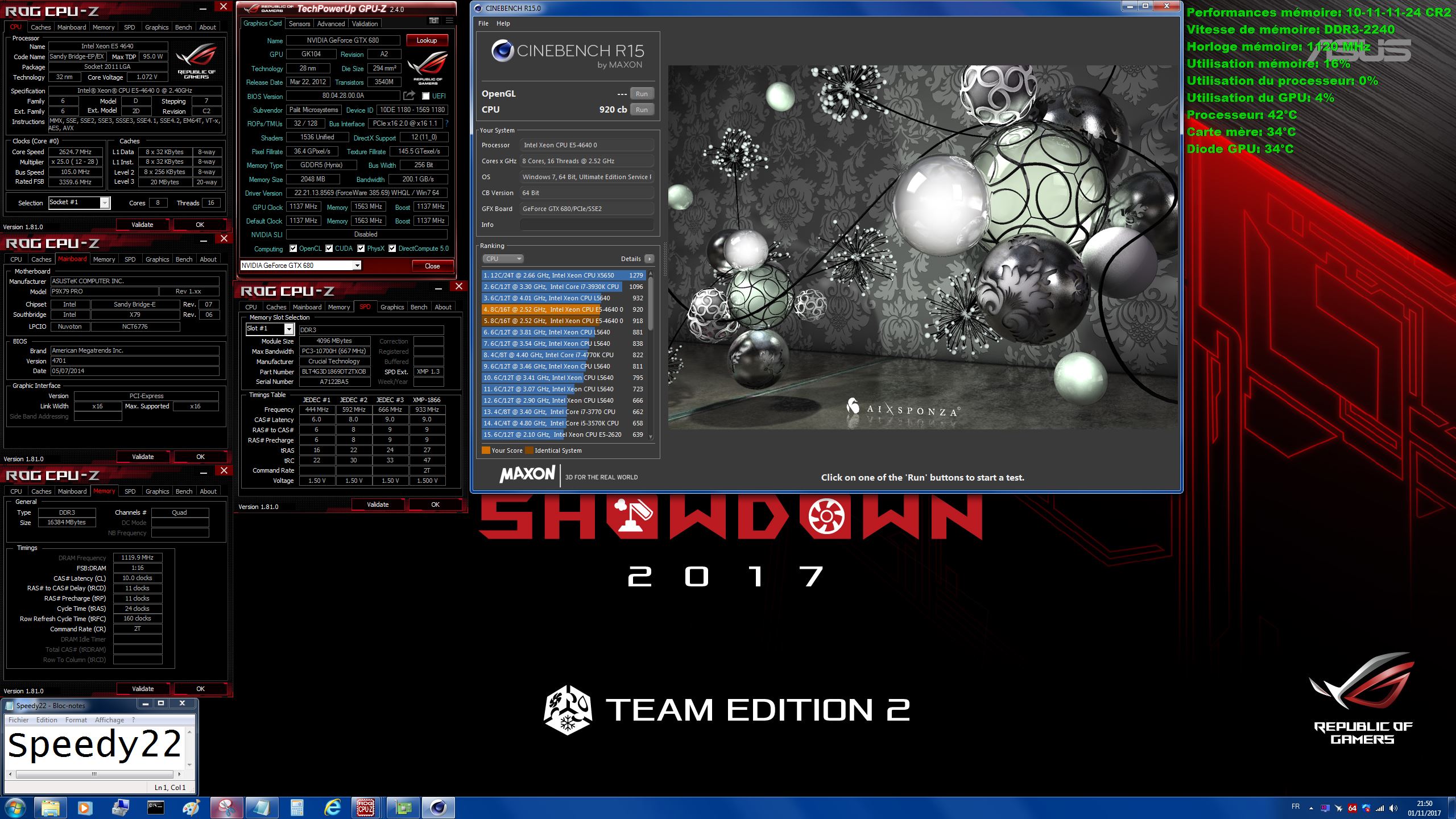Switch to the Sensors tab in GPU-Z

point(299,24)
